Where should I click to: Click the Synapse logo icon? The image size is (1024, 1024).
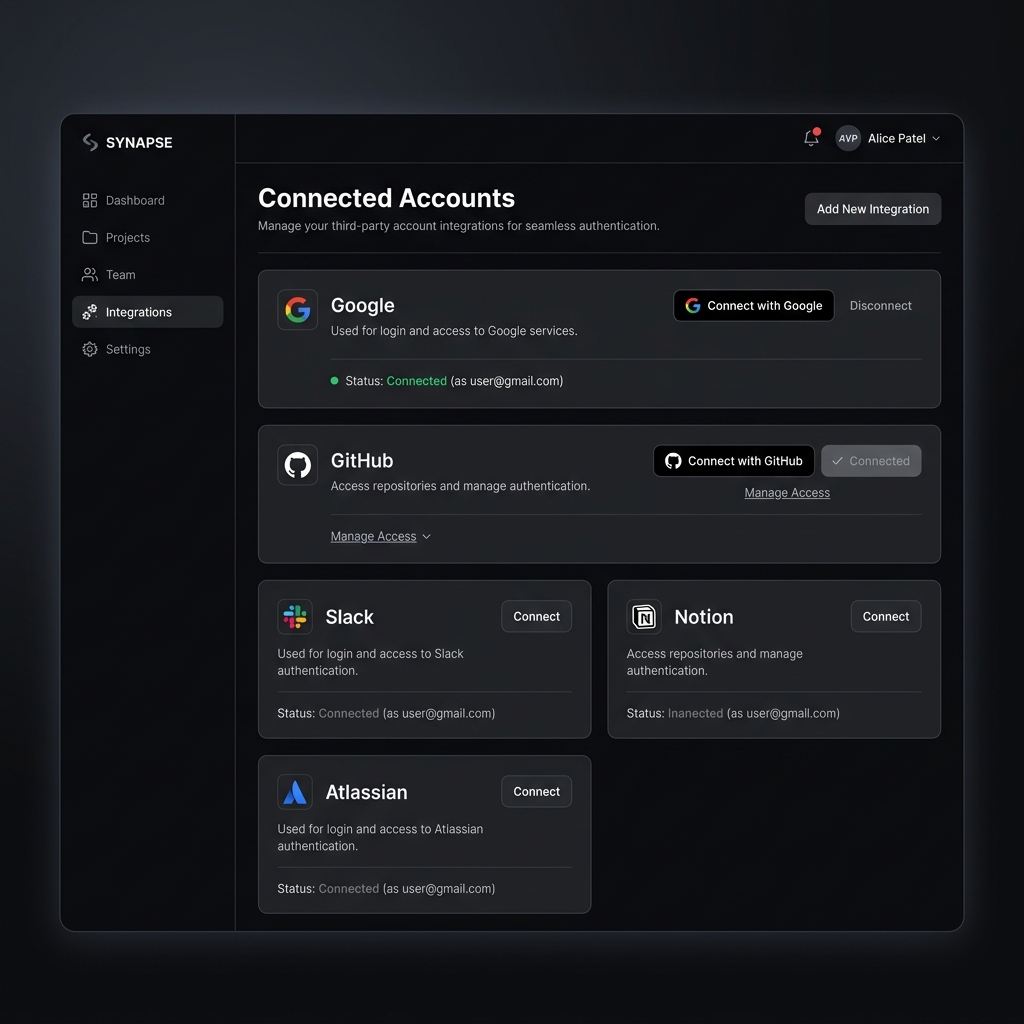[90, 142]
